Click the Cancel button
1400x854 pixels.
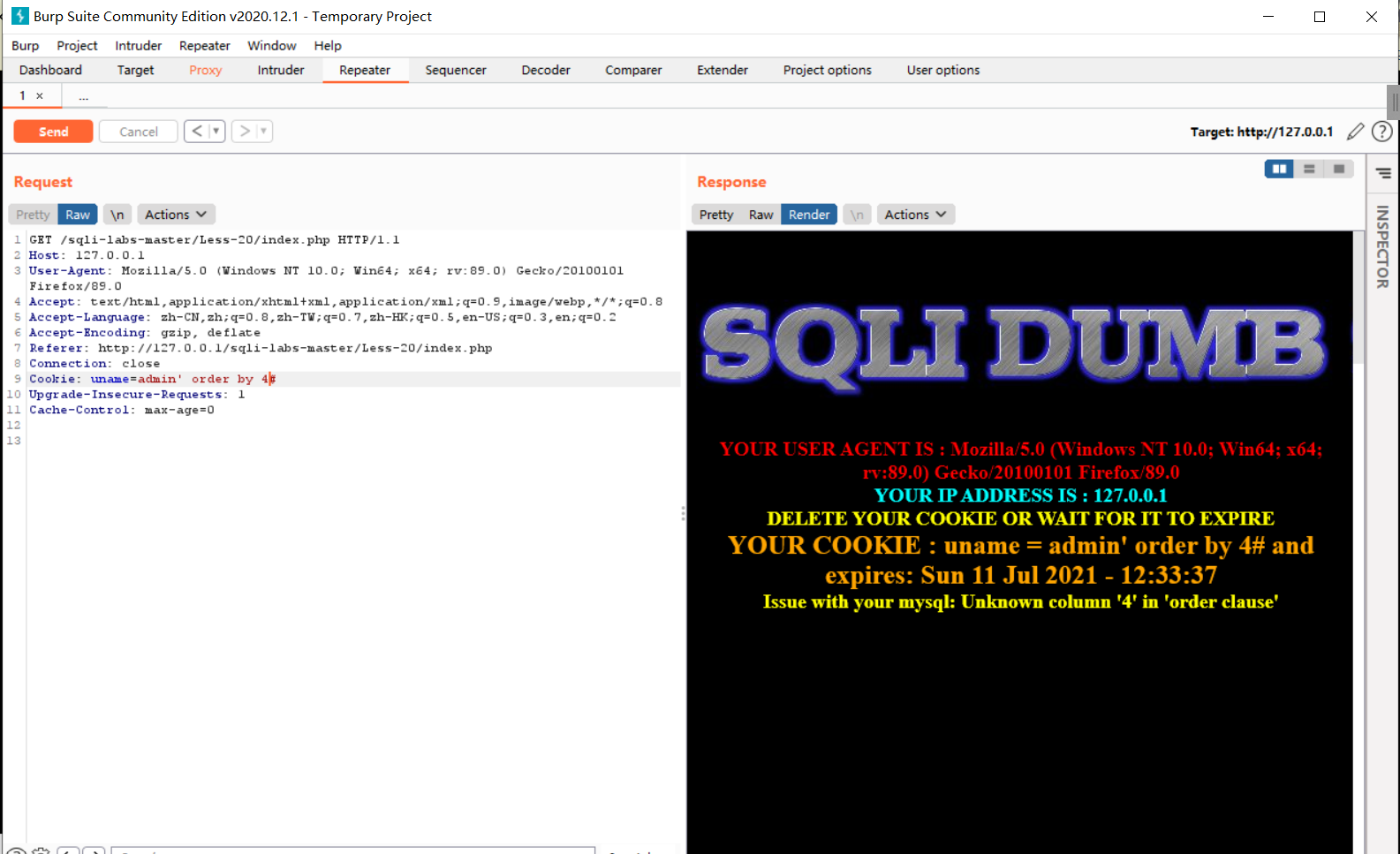[x=139, y=132]
